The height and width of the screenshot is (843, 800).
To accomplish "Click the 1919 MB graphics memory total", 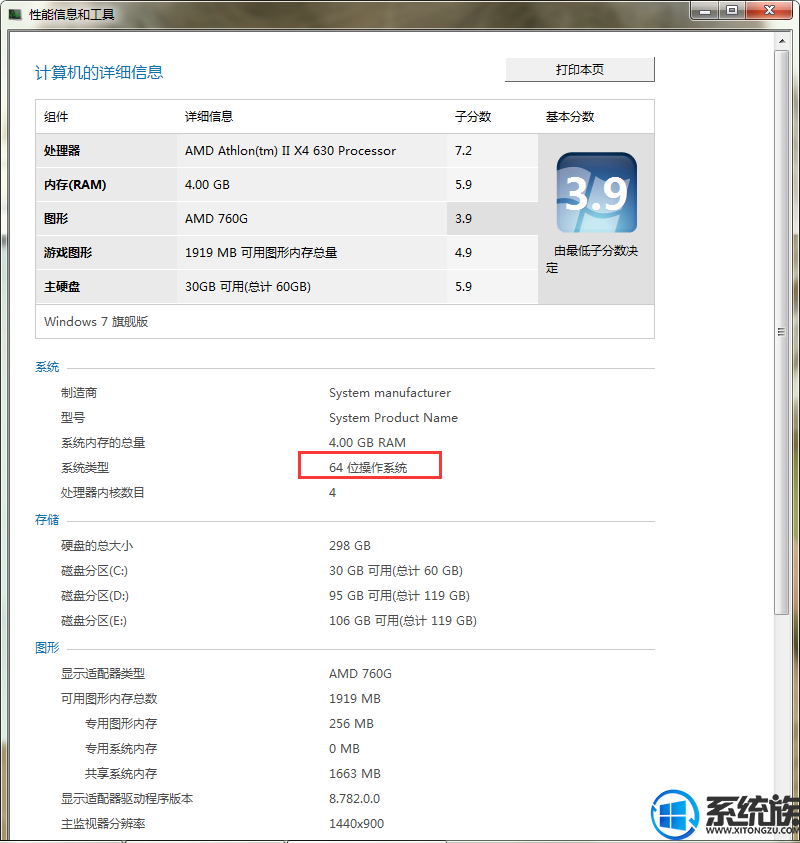I will click(x=355, y=698).
